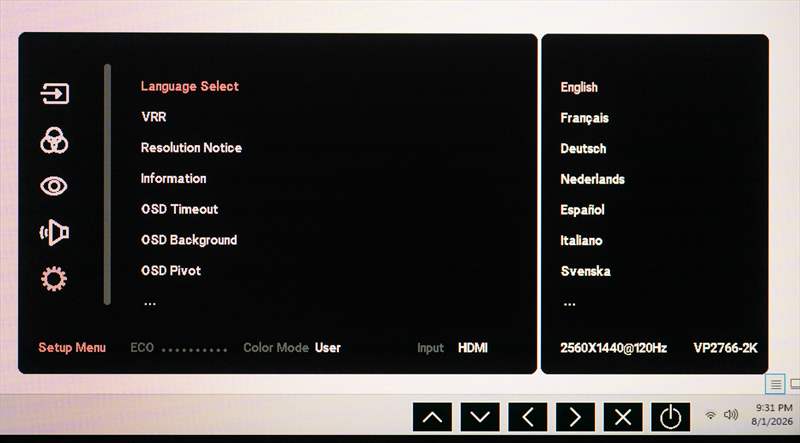
Task: Open the Input Select menu icon
Action: pos(55,93)
